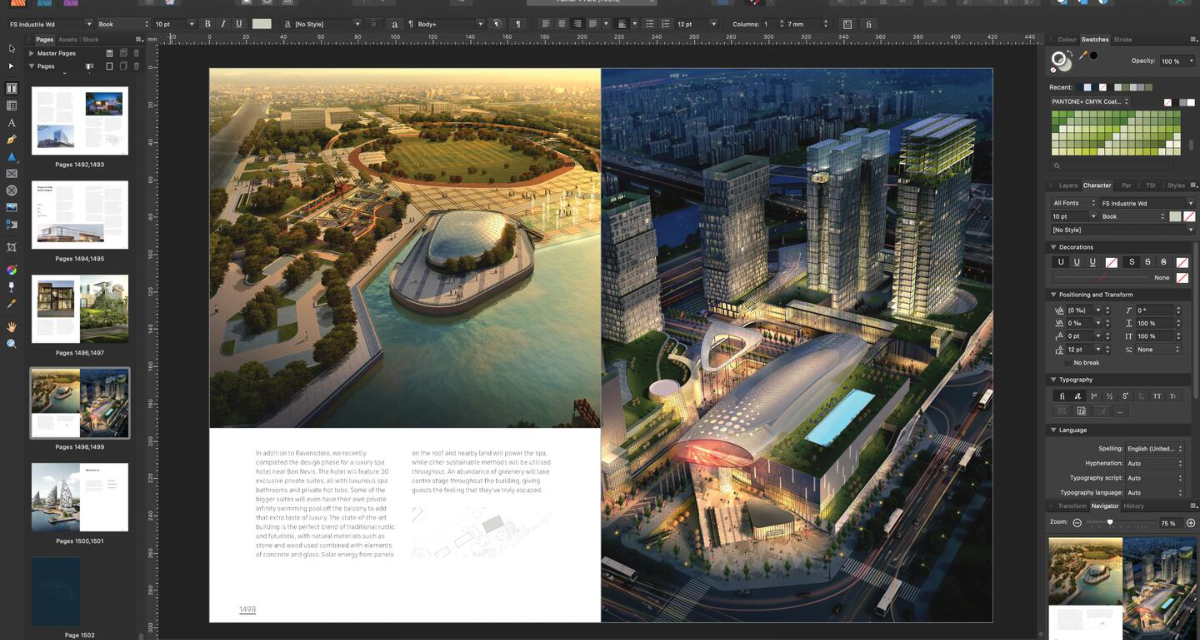Select the Frame Text tool

click(12, 88)
